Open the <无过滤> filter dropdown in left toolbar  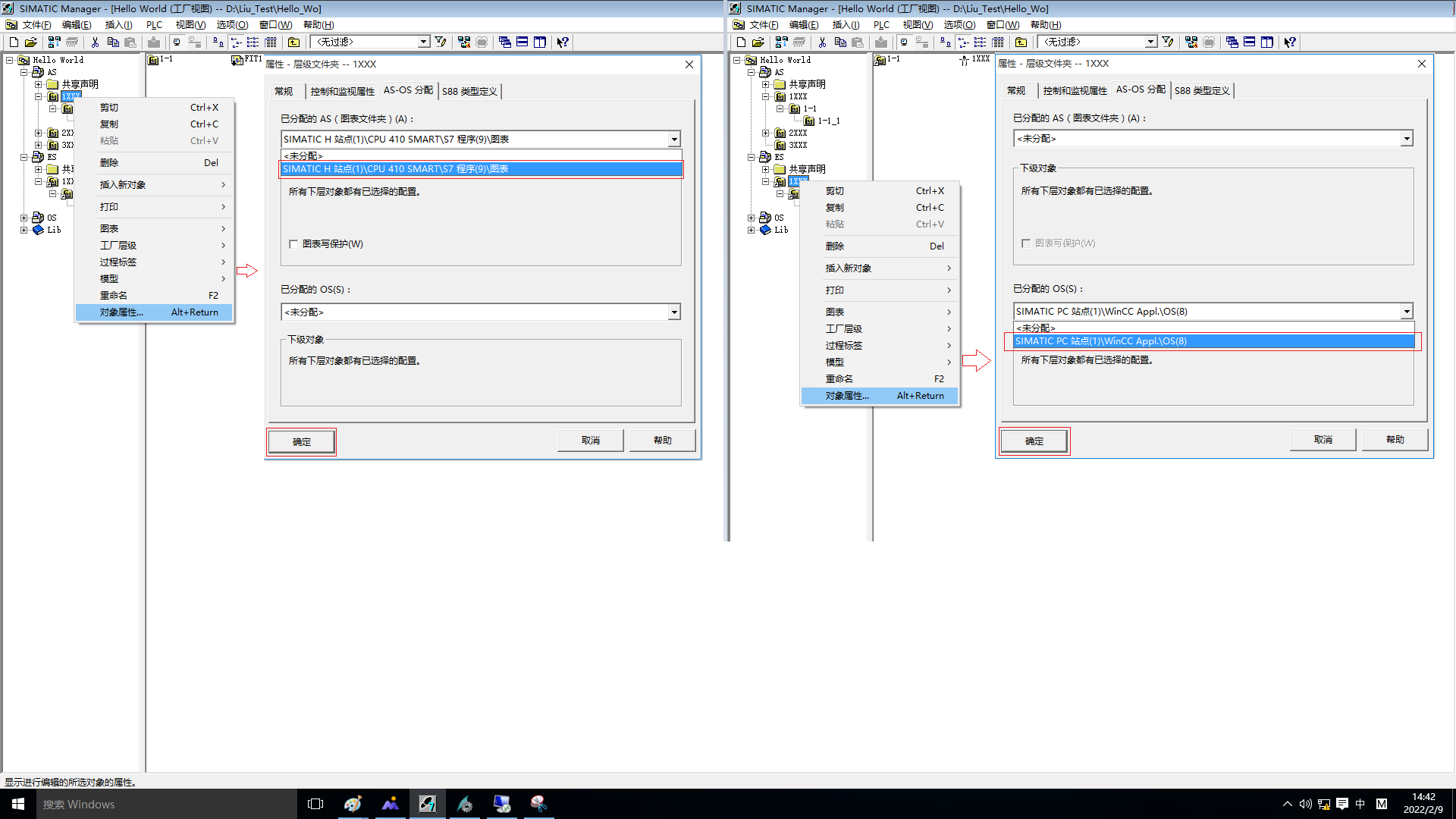click(424, 42)
